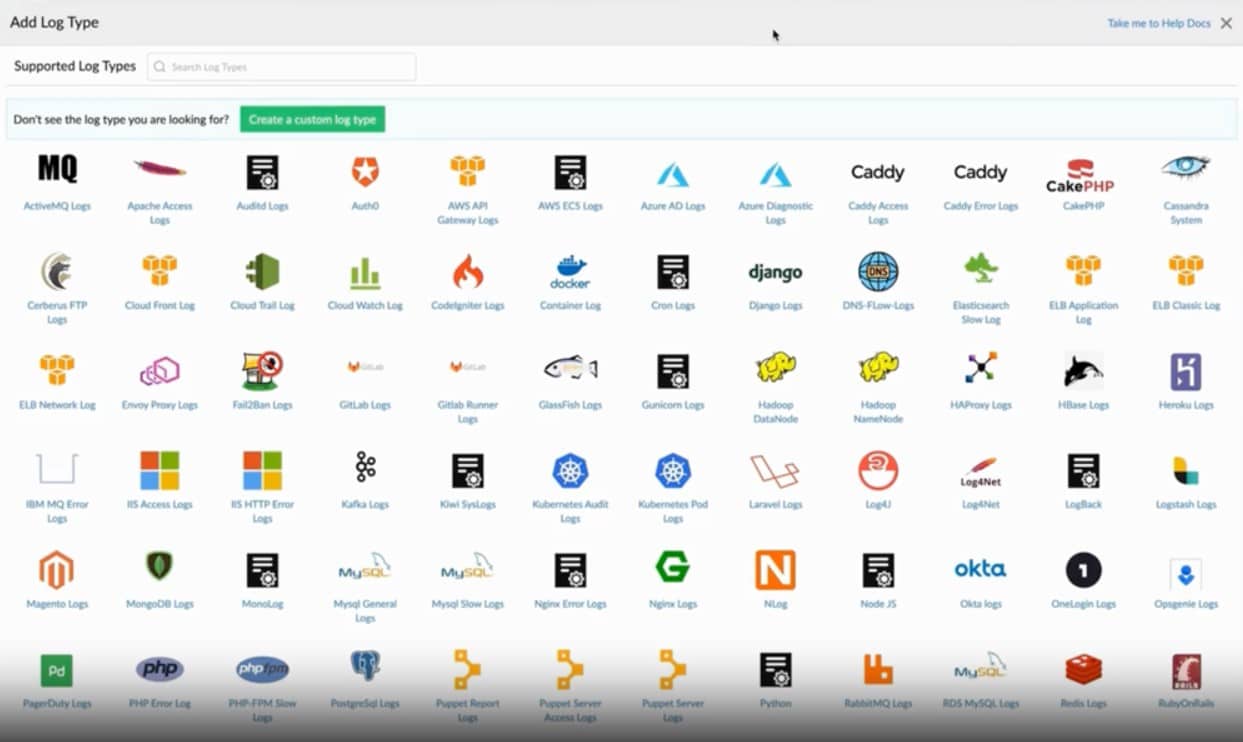Viewport: 1243px width, 742px height.
Task: Click the AWS ECS Logs label
Action: tap(570, 206)
